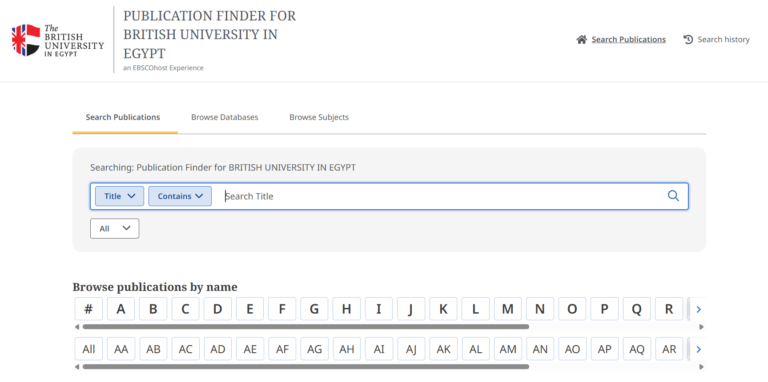Browse publications starting with N
Screen dimensions: 768x382
pyautogui.click(x=540, y=309)
